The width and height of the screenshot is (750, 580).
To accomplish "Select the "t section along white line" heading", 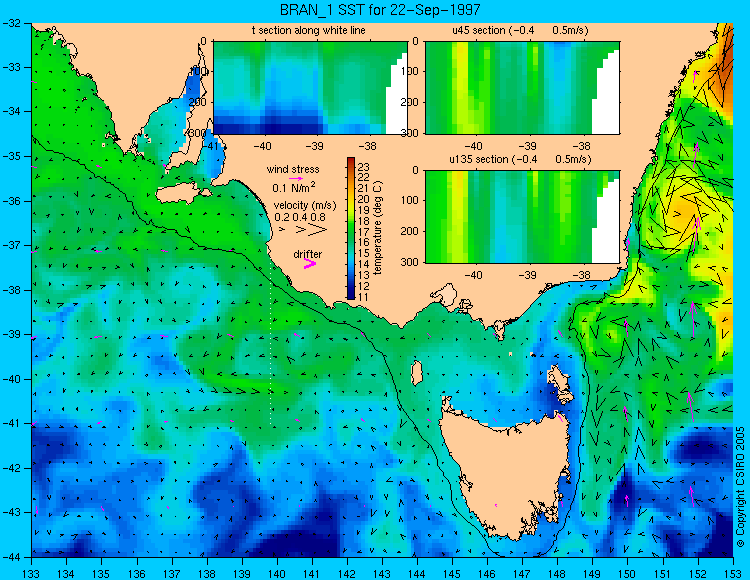I will point(309,30).
